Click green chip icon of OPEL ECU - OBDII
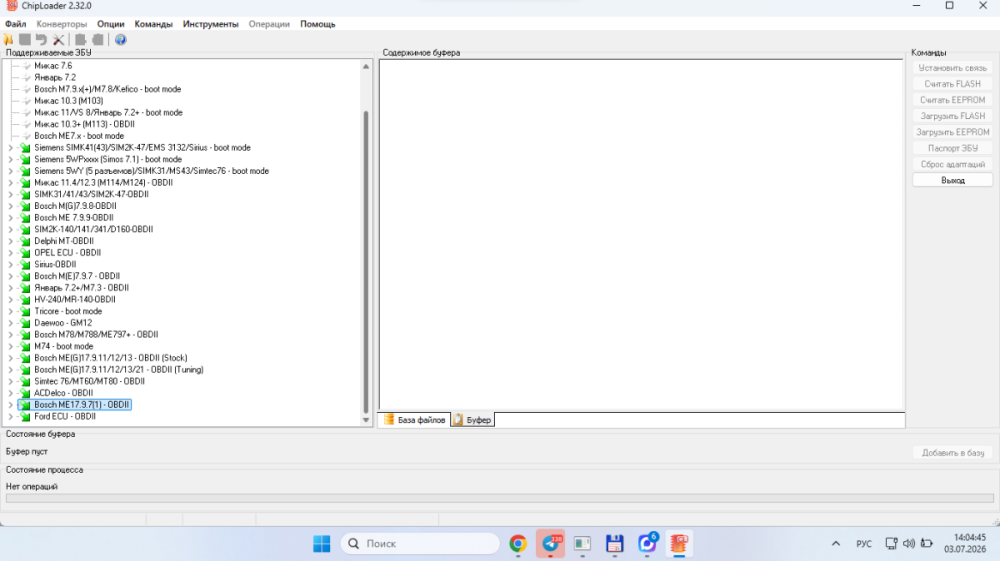This screenshot has width=1000, height=561. tap(26, 252)
